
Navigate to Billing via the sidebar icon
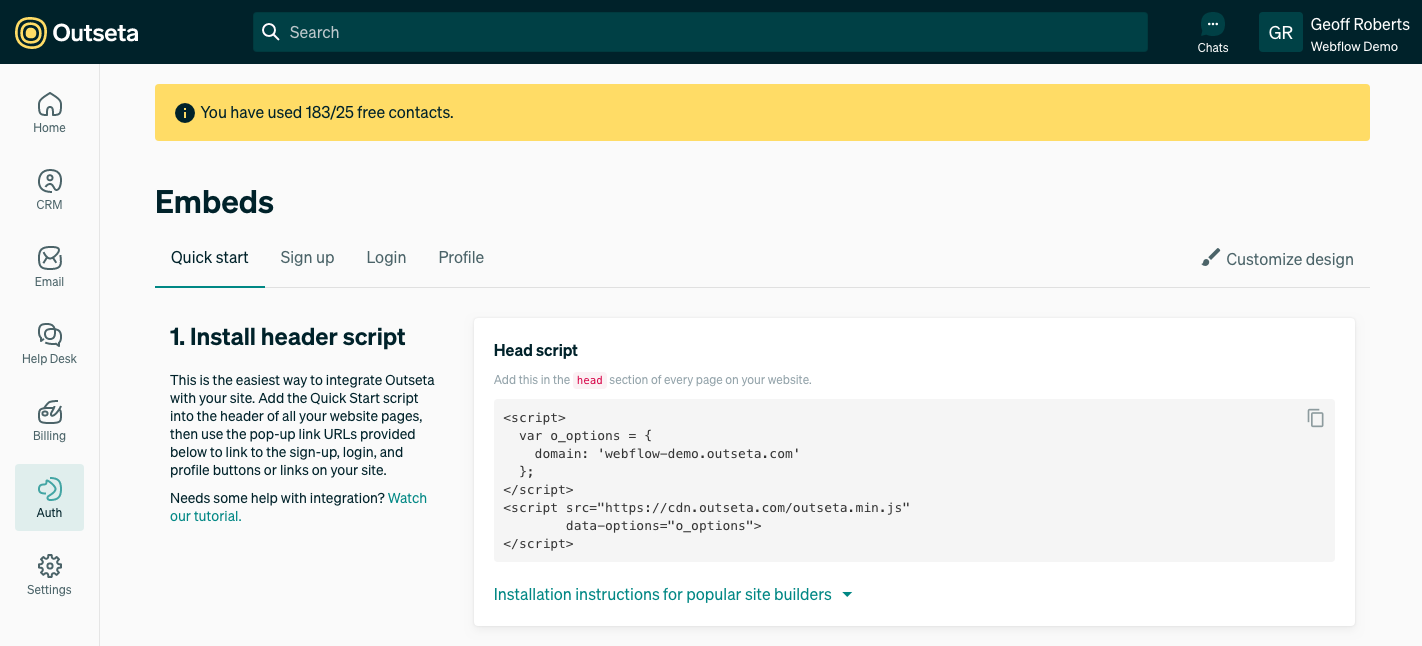(49, 420)
